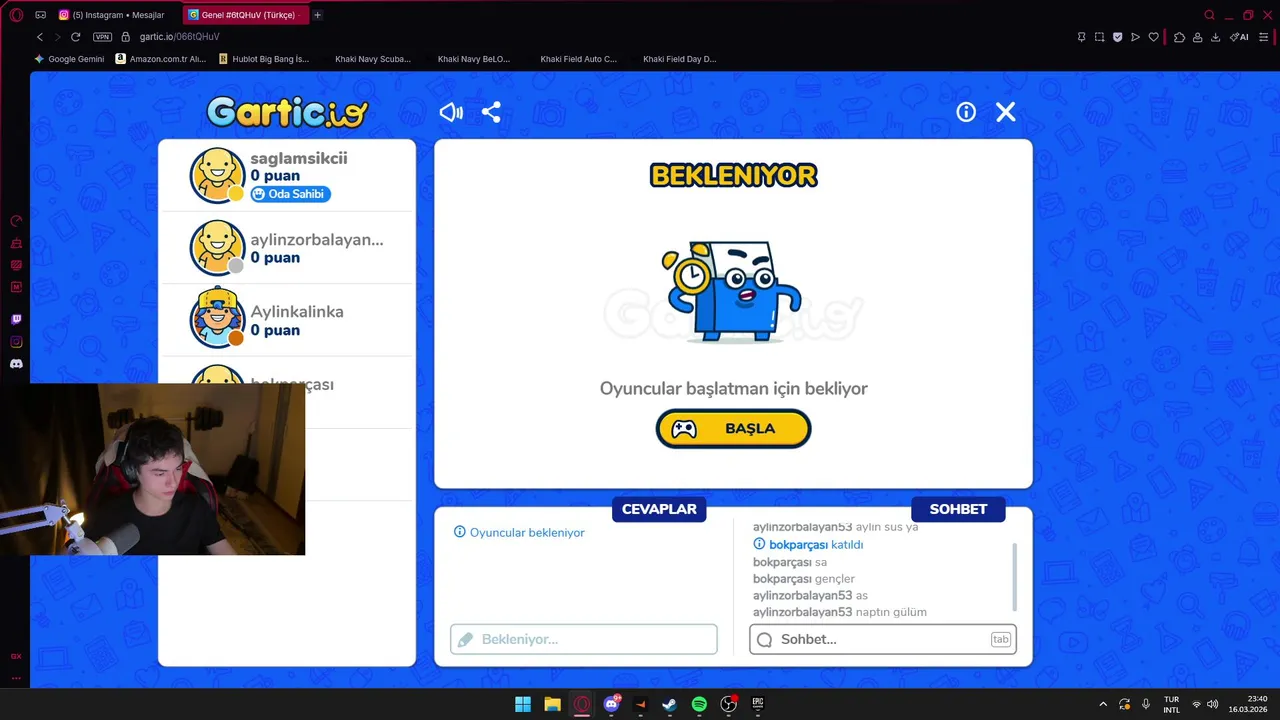Toggle the VPN badge in address bar
Screen dimensions: 1280x720
pos(102,37)
